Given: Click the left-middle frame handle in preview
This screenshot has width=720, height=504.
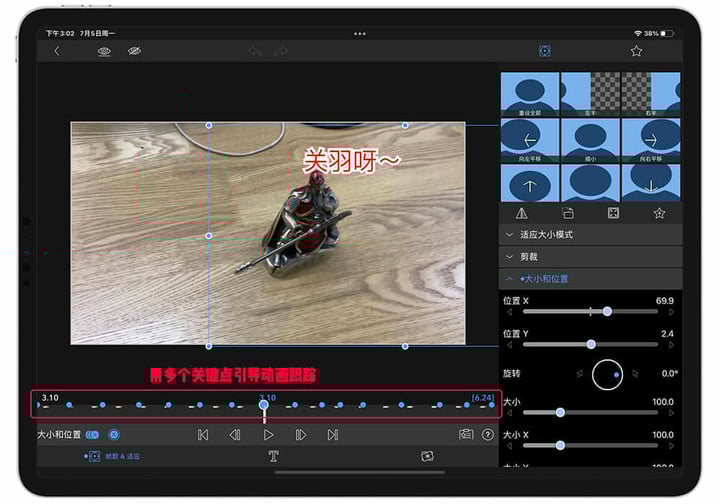Looking at the screenshot, I should (209, 236).
